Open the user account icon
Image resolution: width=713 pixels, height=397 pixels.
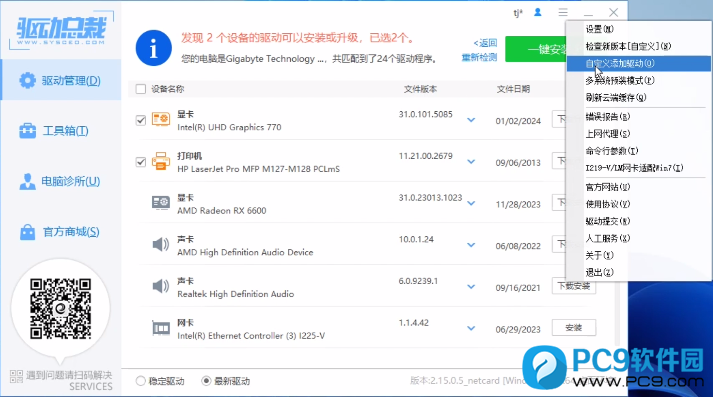pos(537,12)
